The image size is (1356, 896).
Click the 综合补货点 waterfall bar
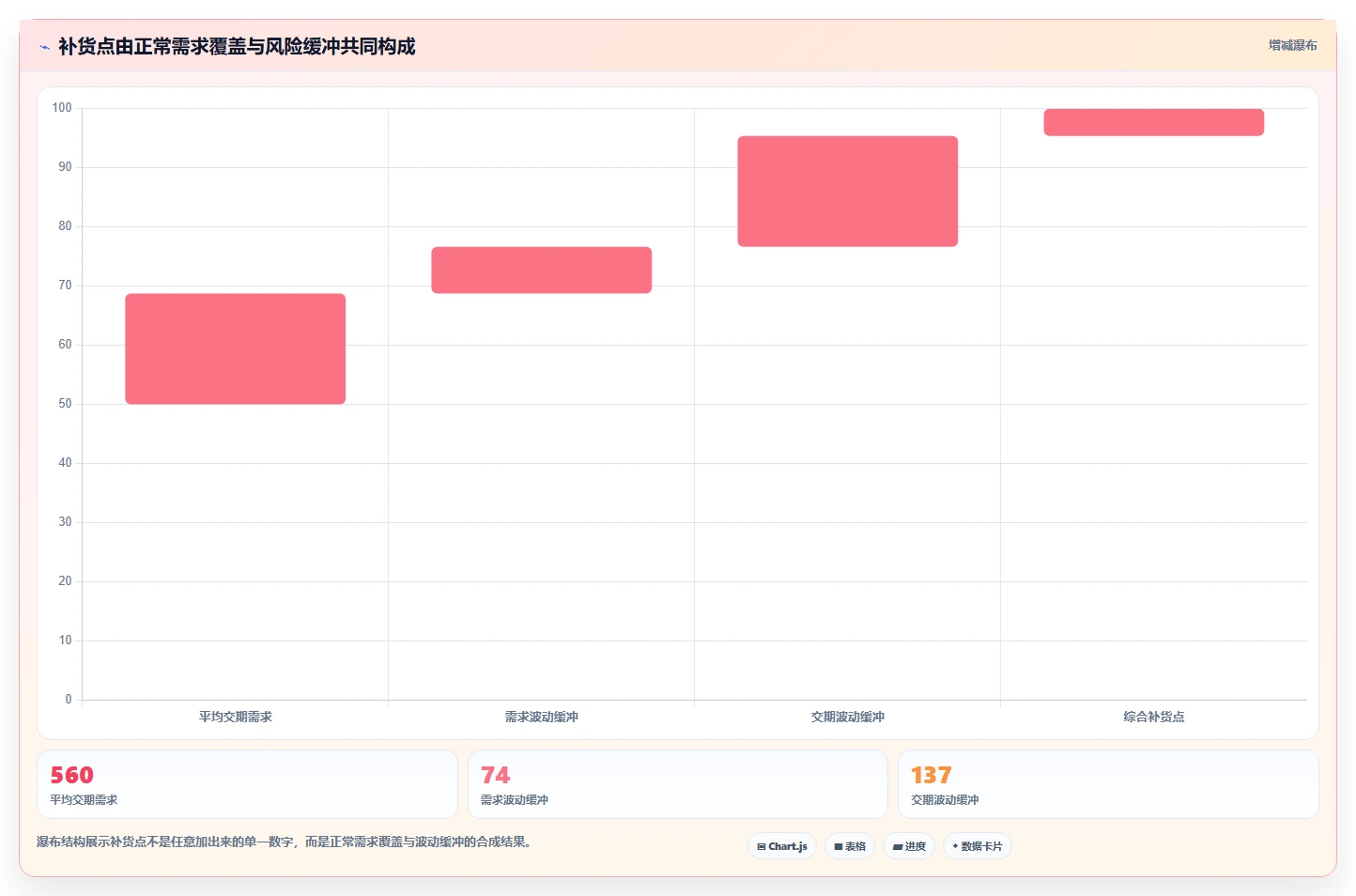pos(1154,122)
